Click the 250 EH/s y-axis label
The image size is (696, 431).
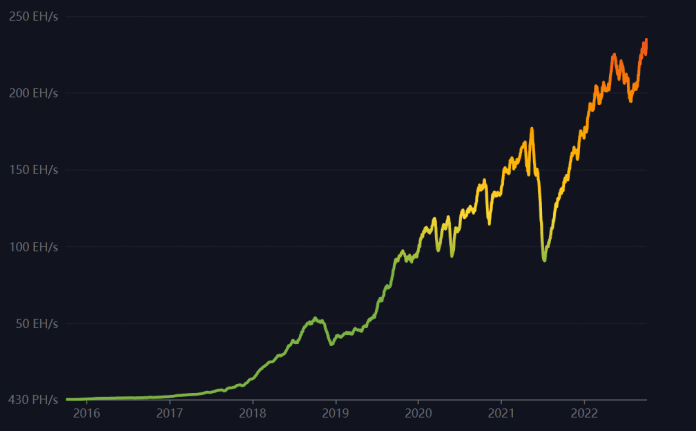32,16
